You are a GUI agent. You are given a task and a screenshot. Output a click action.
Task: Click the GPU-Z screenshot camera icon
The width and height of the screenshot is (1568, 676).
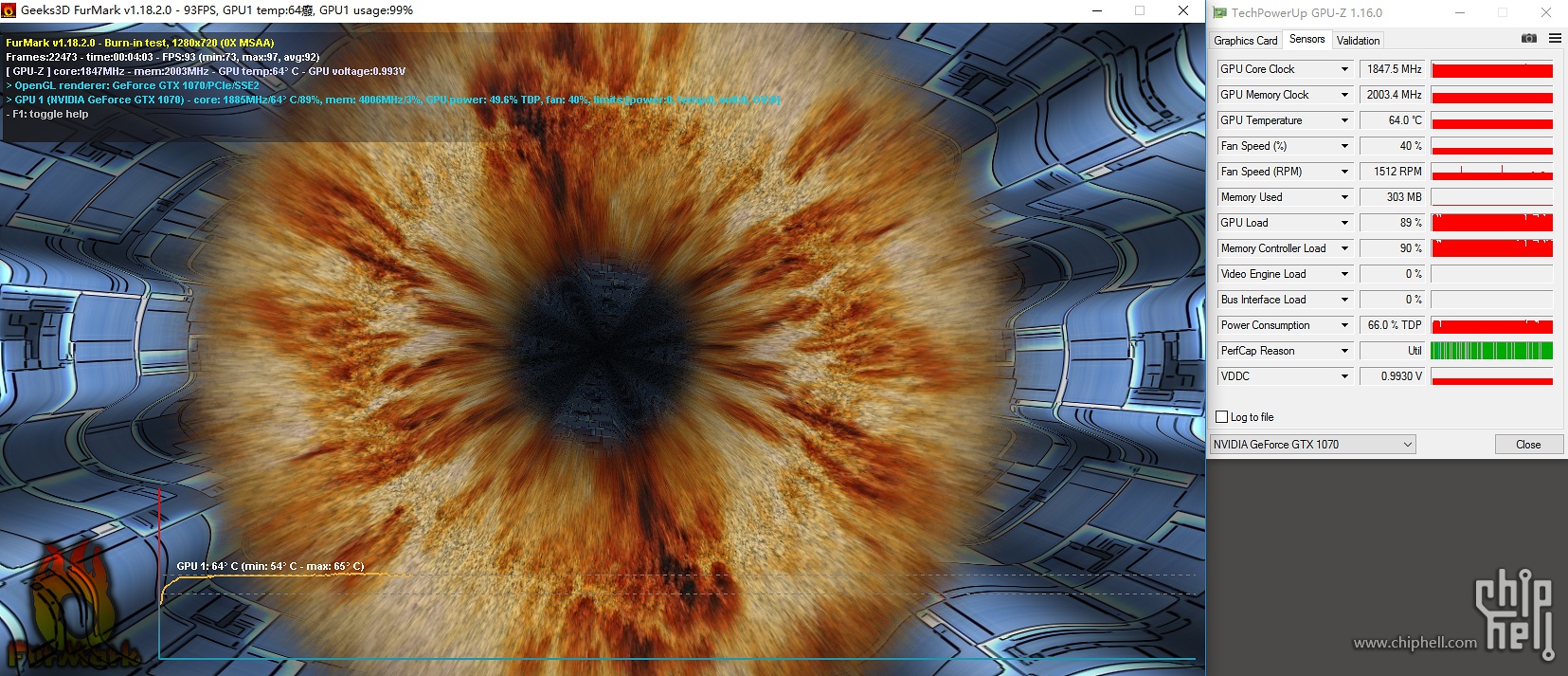click(x=1528, y=39)
